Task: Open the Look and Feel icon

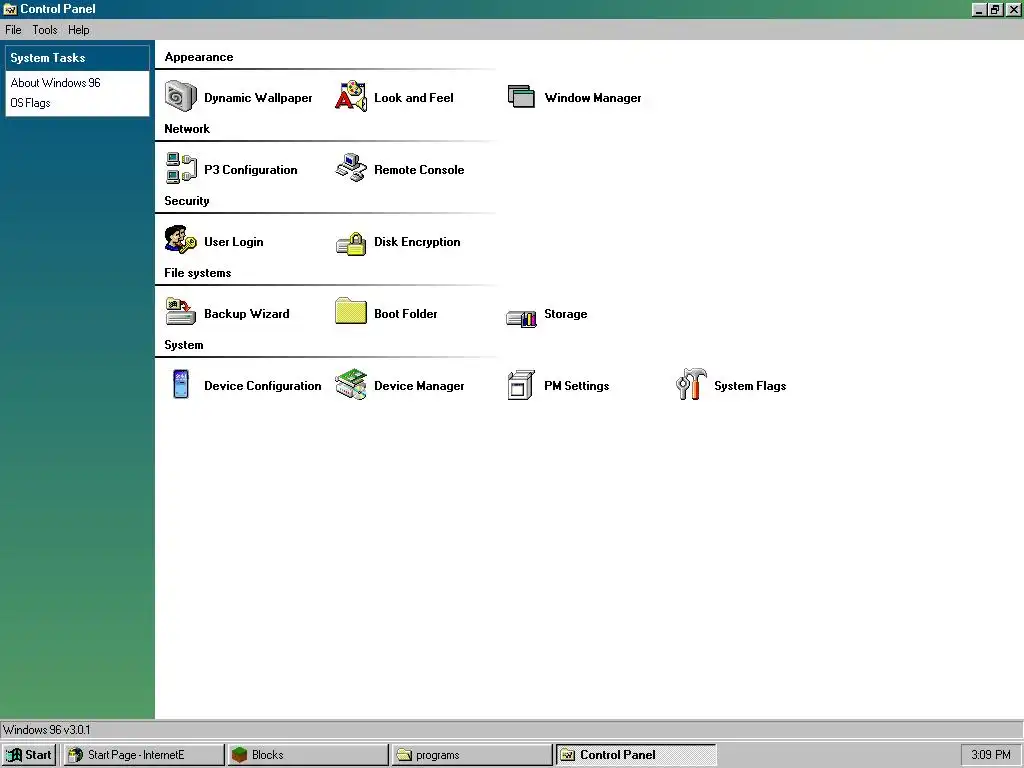Action: tap(351, 97)
